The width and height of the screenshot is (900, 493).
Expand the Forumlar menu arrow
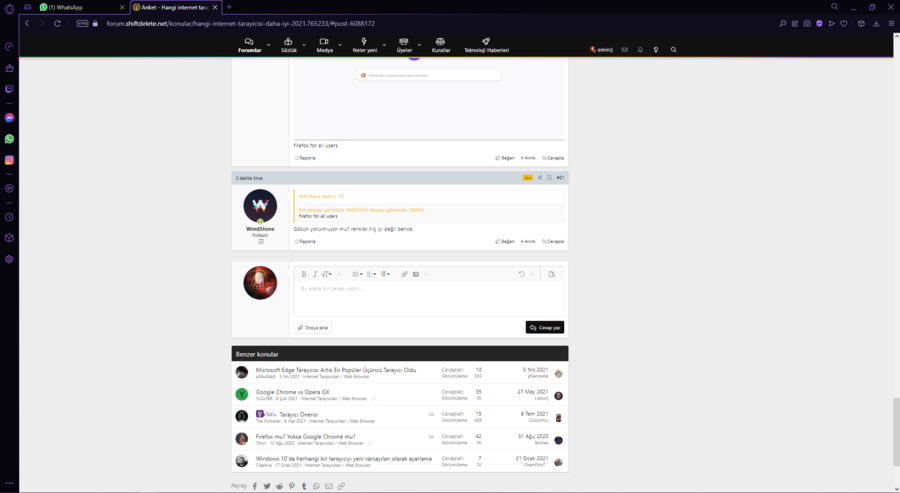[268, 45]
